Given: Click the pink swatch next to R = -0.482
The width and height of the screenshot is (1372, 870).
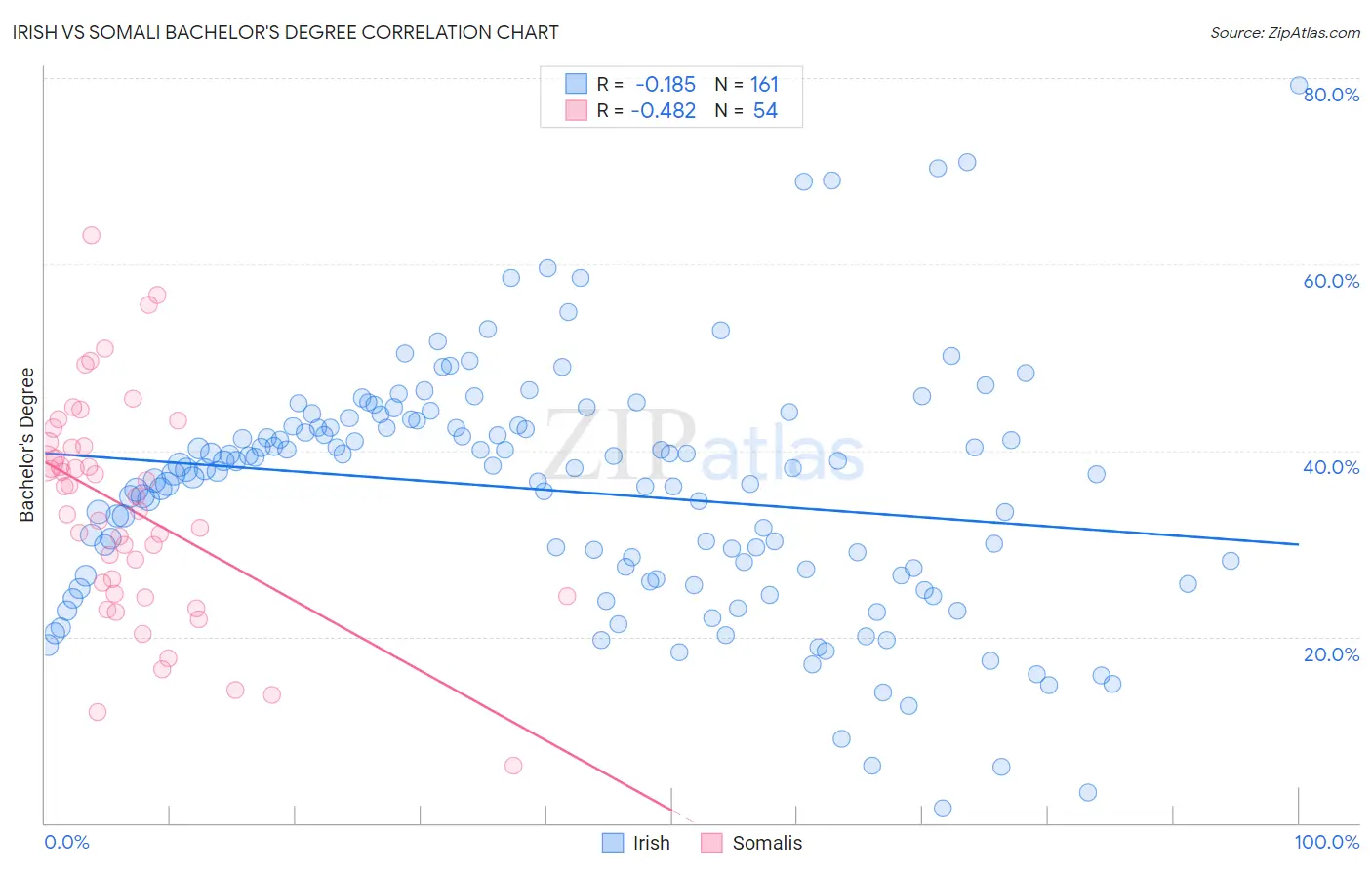Looking at the screenshot, I should [x=576, y=110].
